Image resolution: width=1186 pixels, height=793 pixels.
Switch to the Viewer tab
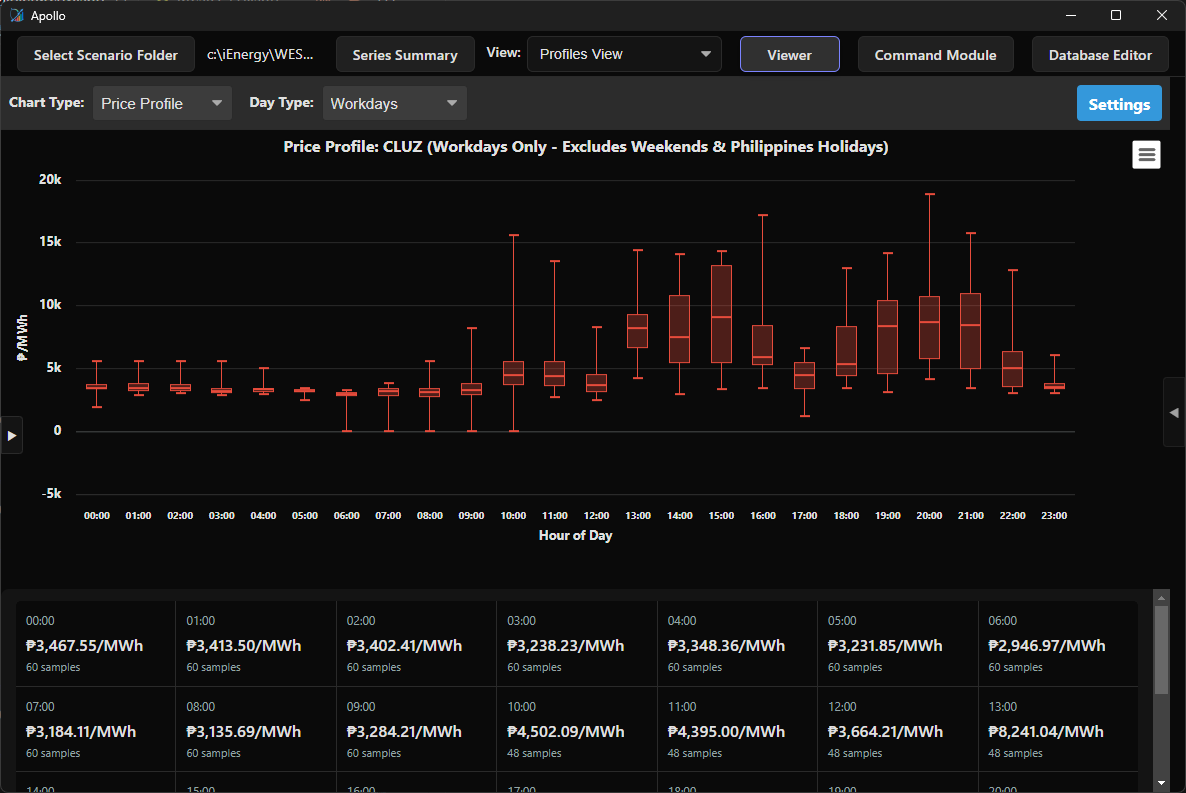pyautogui.click(x=789, y=55)
